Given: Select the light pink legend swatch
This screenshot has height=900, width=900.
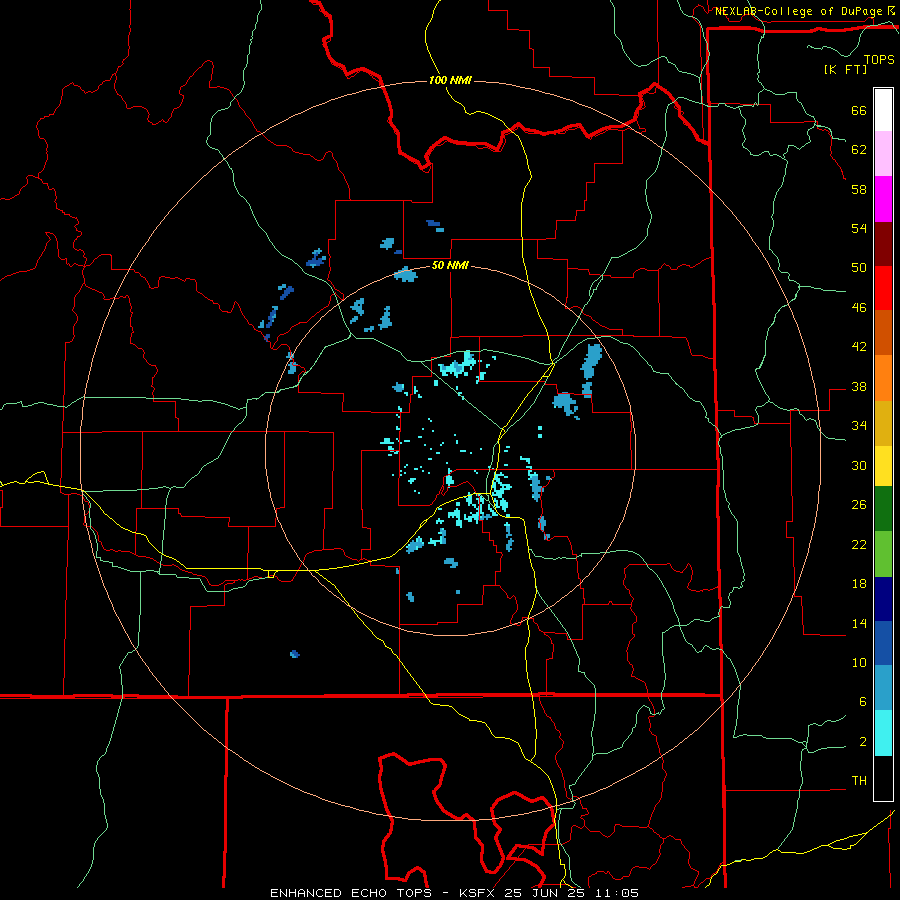Looking at the screenshot, I should (883, 154).
